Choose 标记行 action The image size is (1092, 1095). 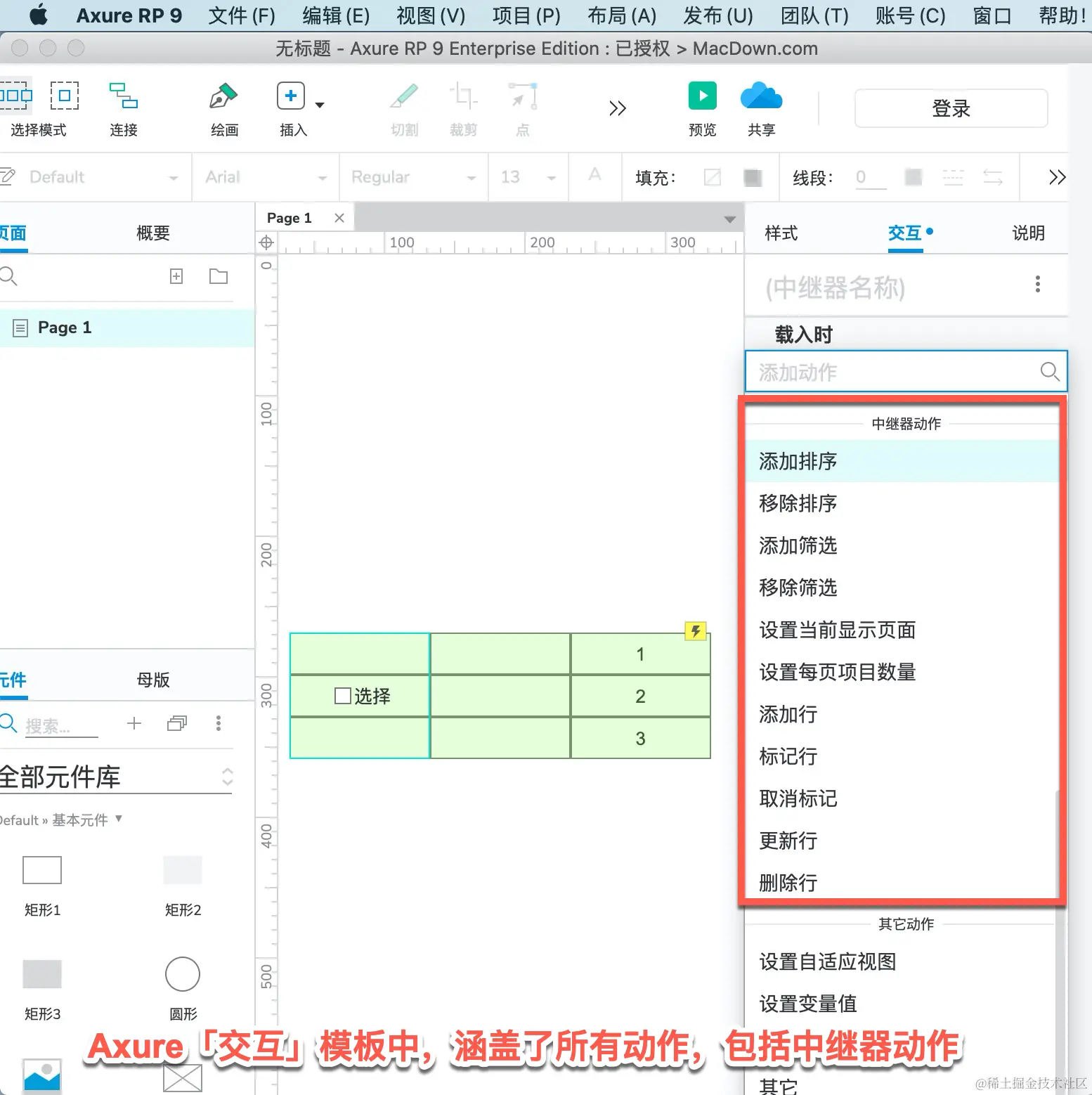pyautogui.click(x=902, y=756)
